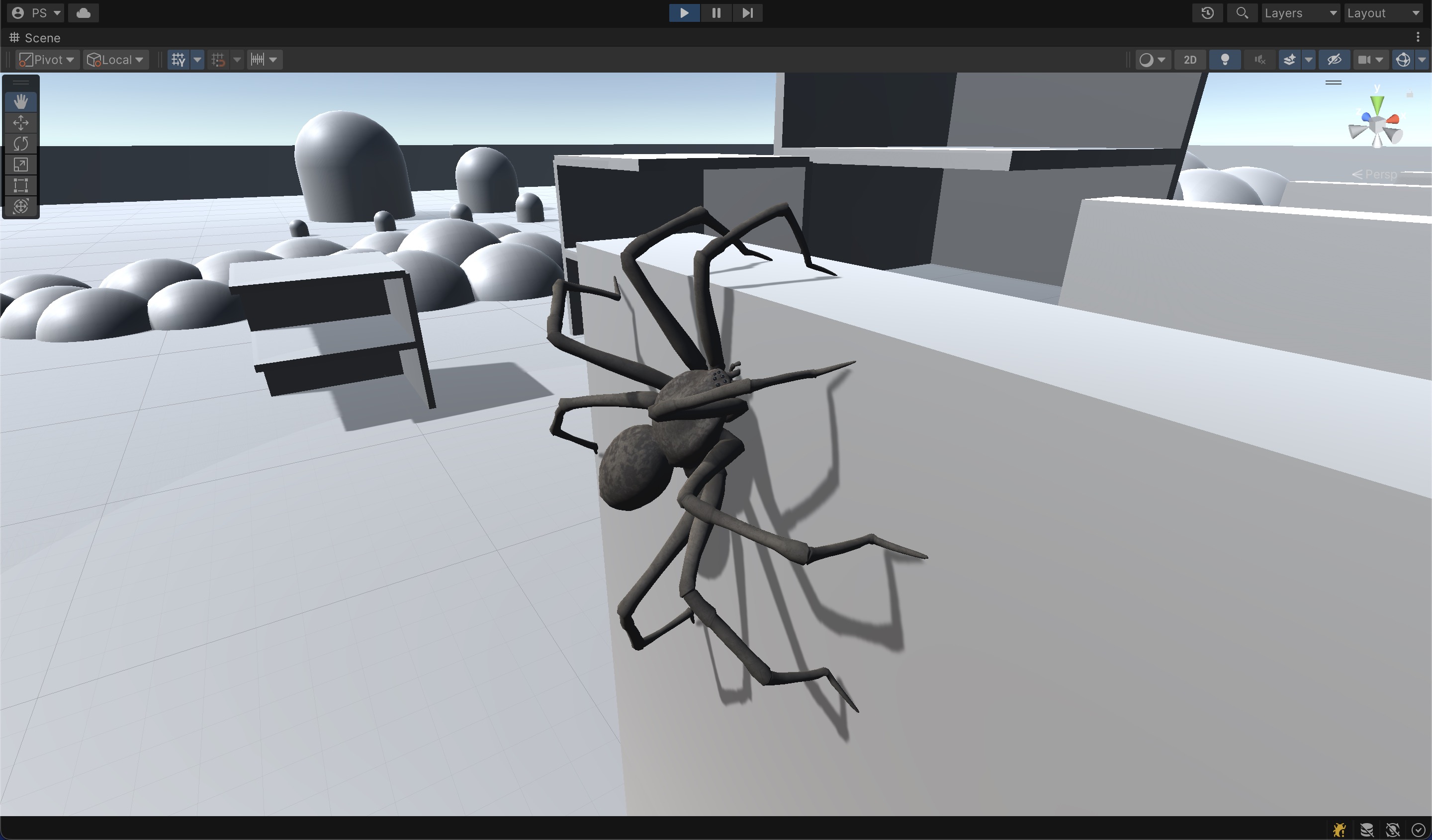Click the background tasks checkmark icon
The image size is (1432, 840).
[1418, 830]
